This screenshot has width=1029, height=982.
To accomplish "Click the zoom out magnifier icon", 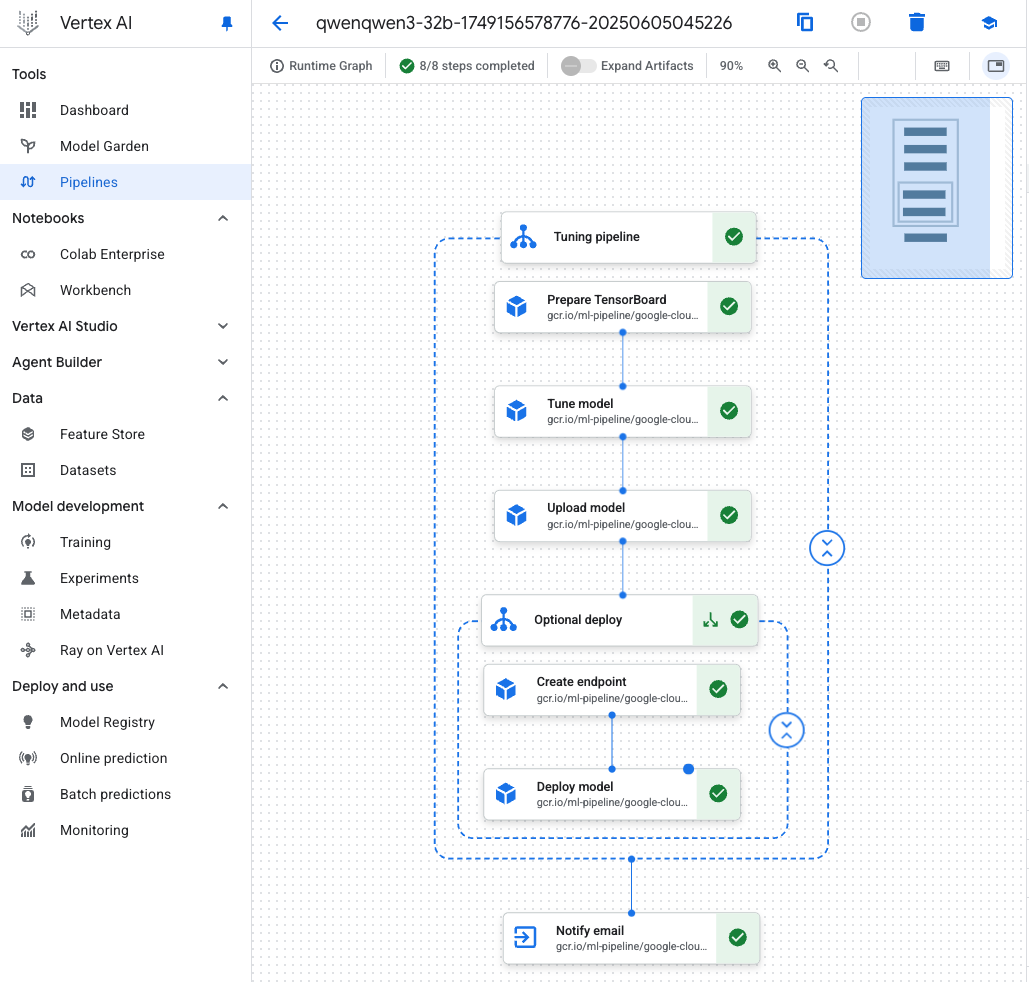I will click(802, 66).
